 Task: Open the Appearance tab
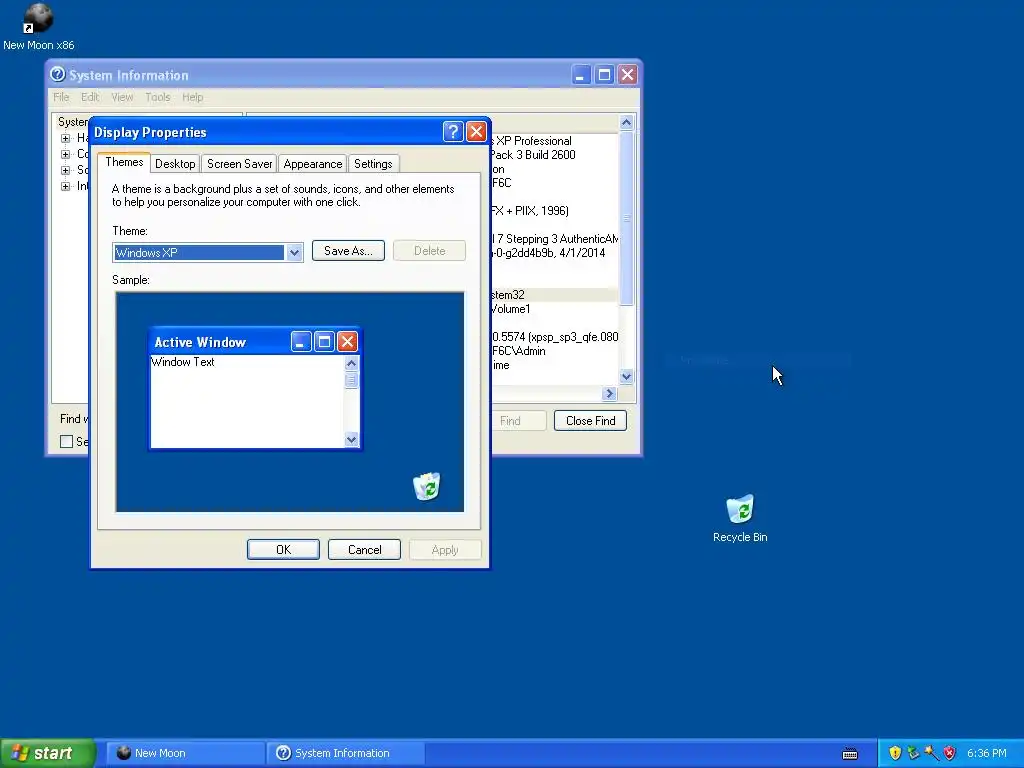point(312,164)
